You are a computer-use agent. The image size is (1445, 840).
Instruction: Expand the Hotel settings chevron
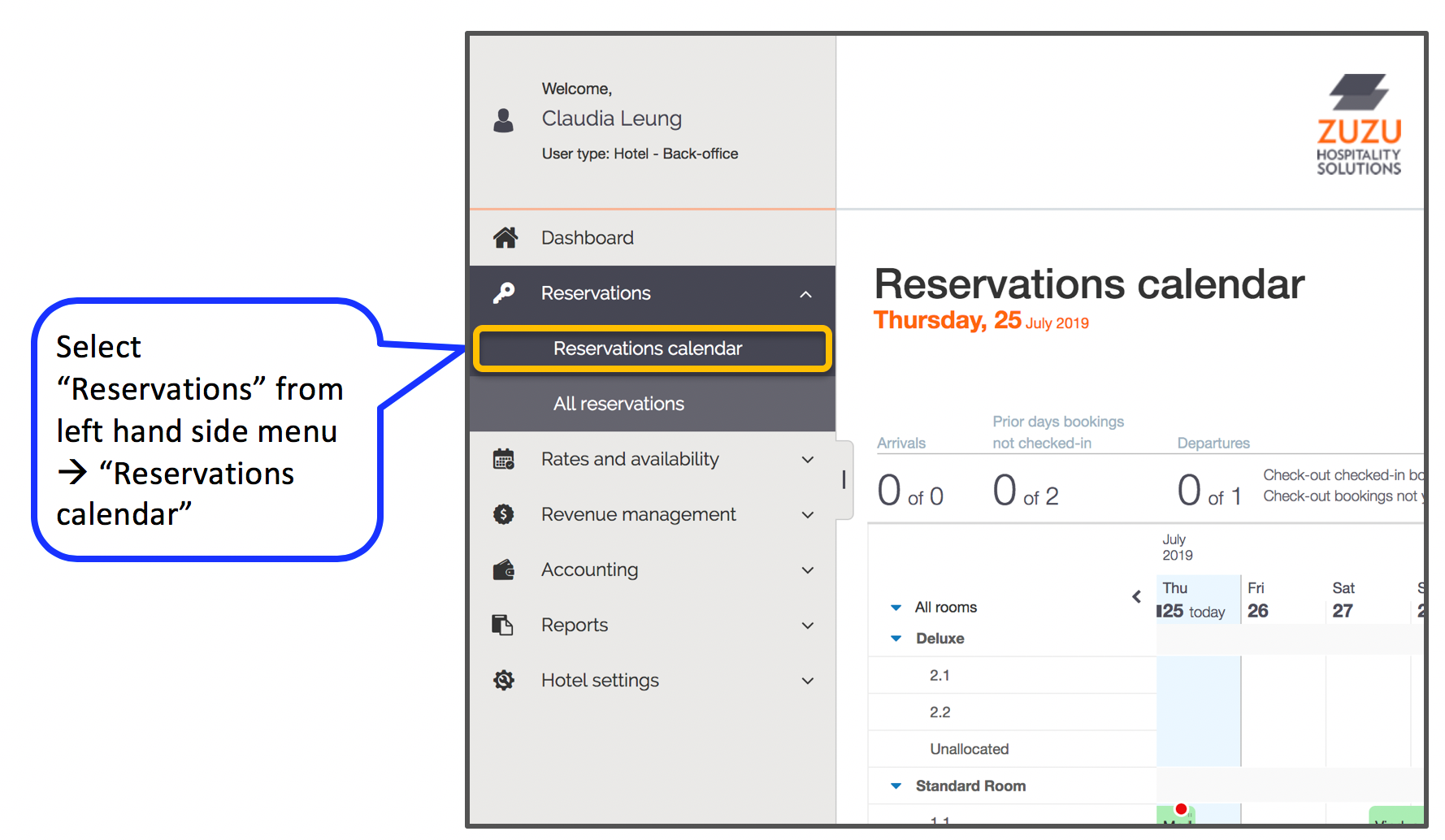808,681
